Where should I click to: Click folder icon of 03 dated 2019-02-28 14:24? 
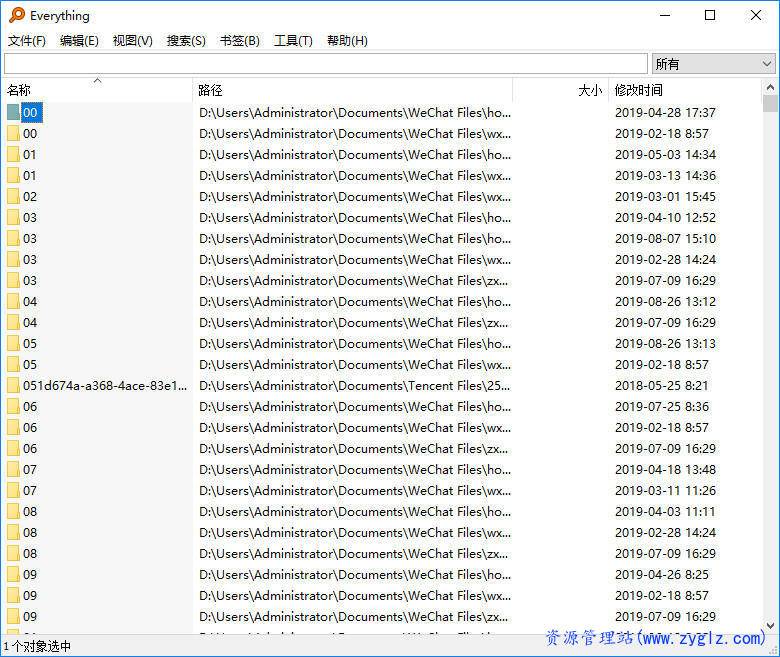13,260
